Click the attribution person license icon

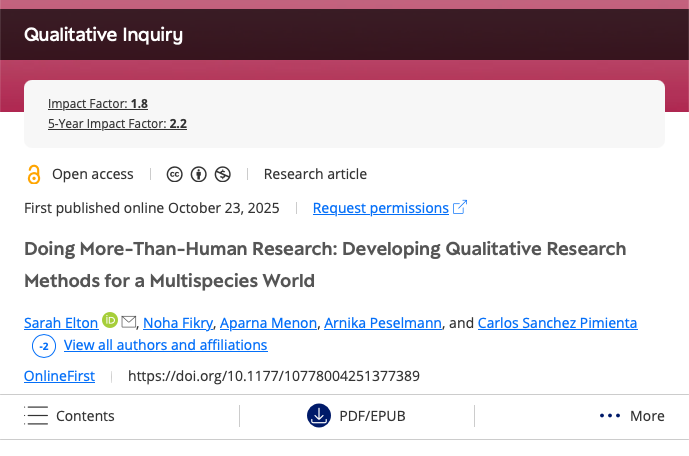click(199, 174)
